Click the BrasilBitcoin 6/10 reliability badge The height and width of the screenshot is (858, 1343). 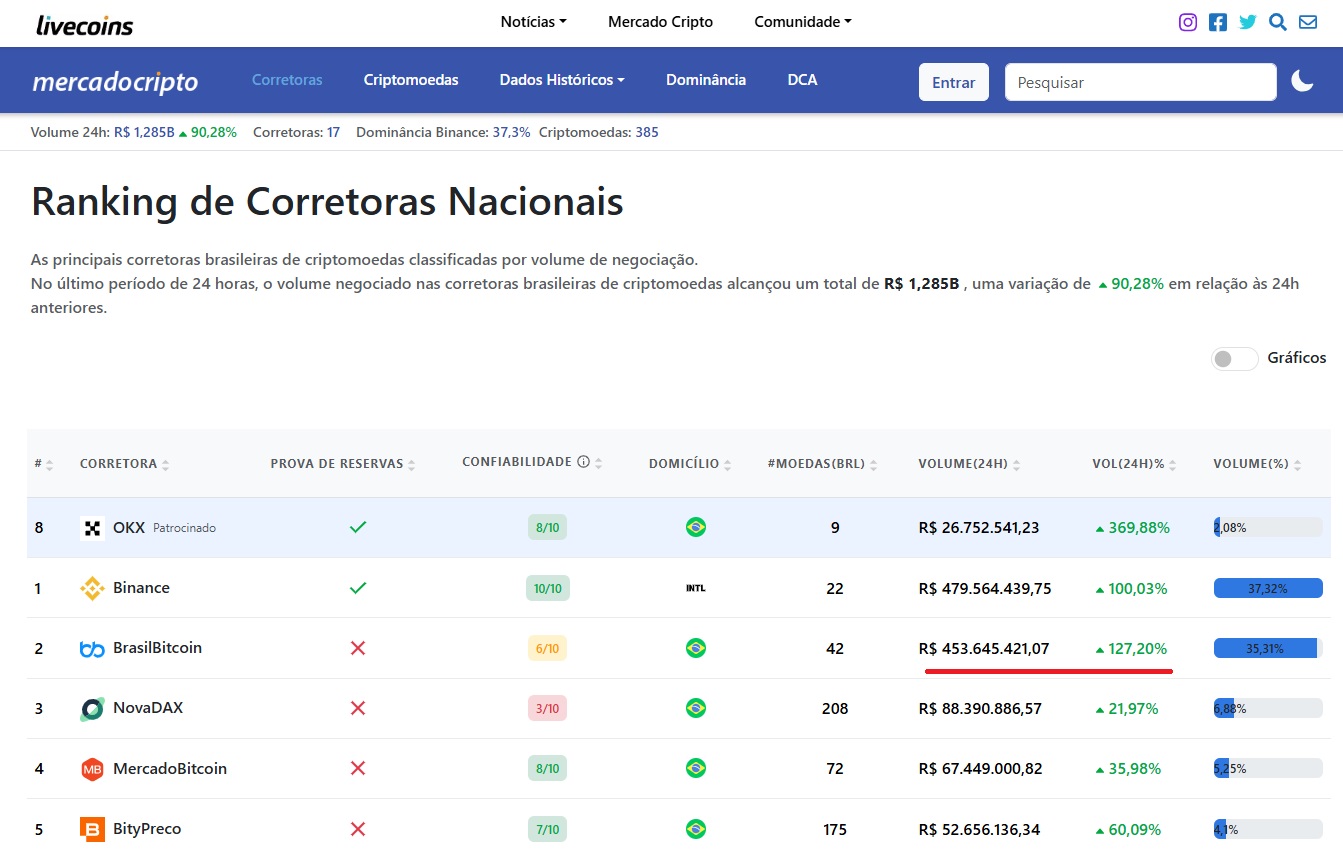click(x=547, y=648)
